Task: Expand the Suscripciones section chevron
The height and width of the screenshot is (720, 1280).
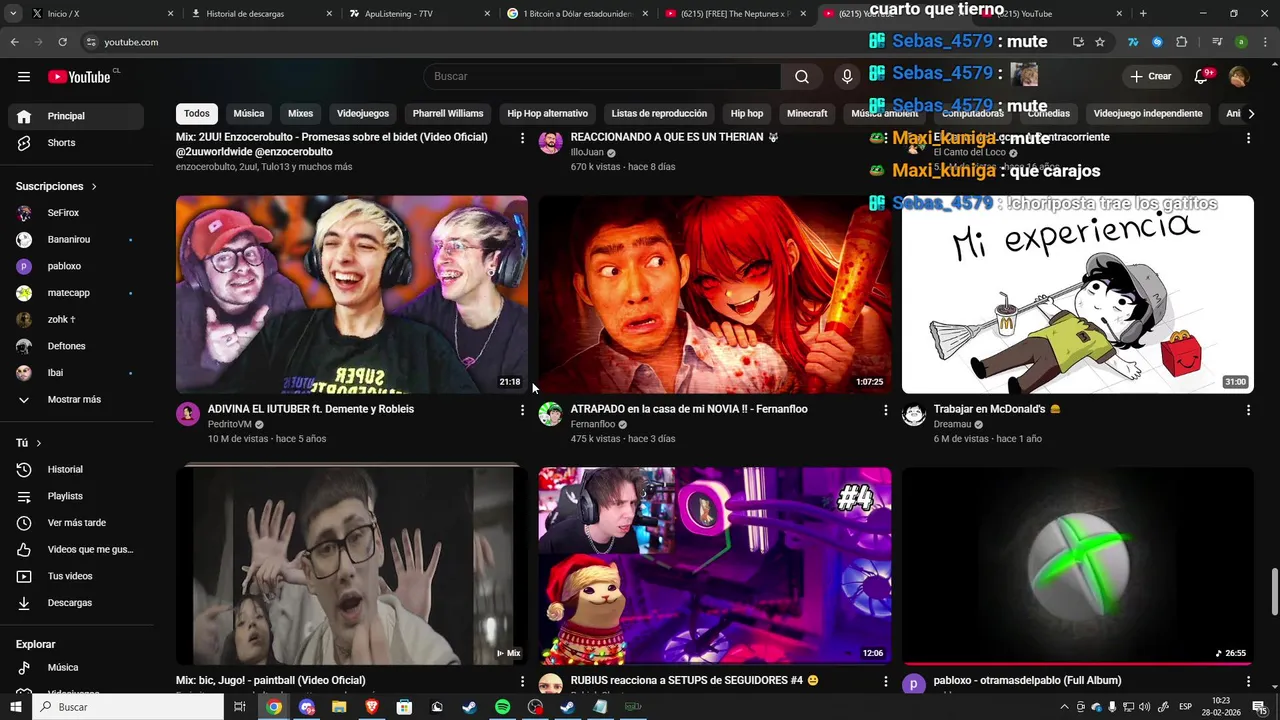Action: pos(94,187)
